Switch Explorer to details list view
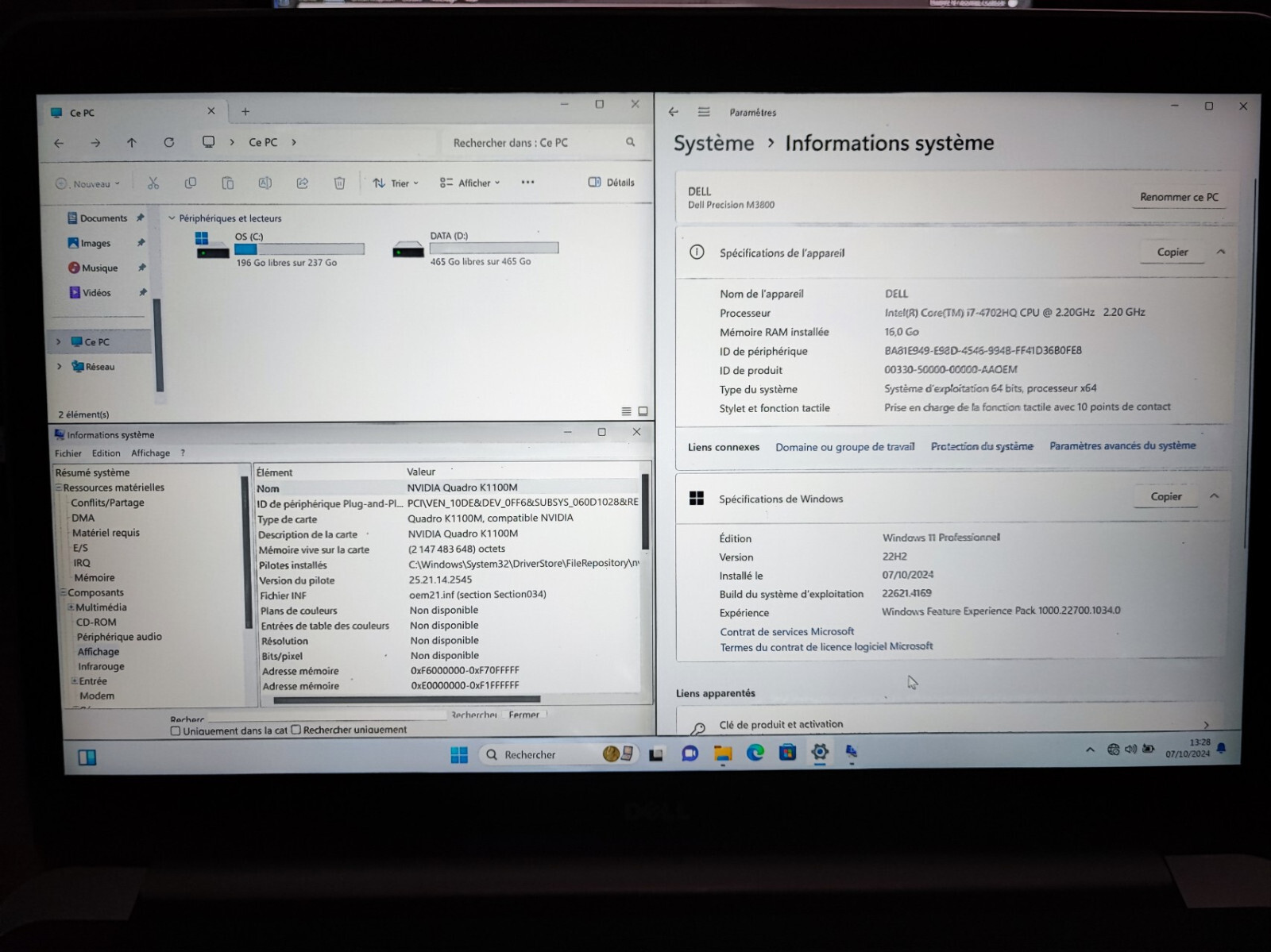 (626, 411)
